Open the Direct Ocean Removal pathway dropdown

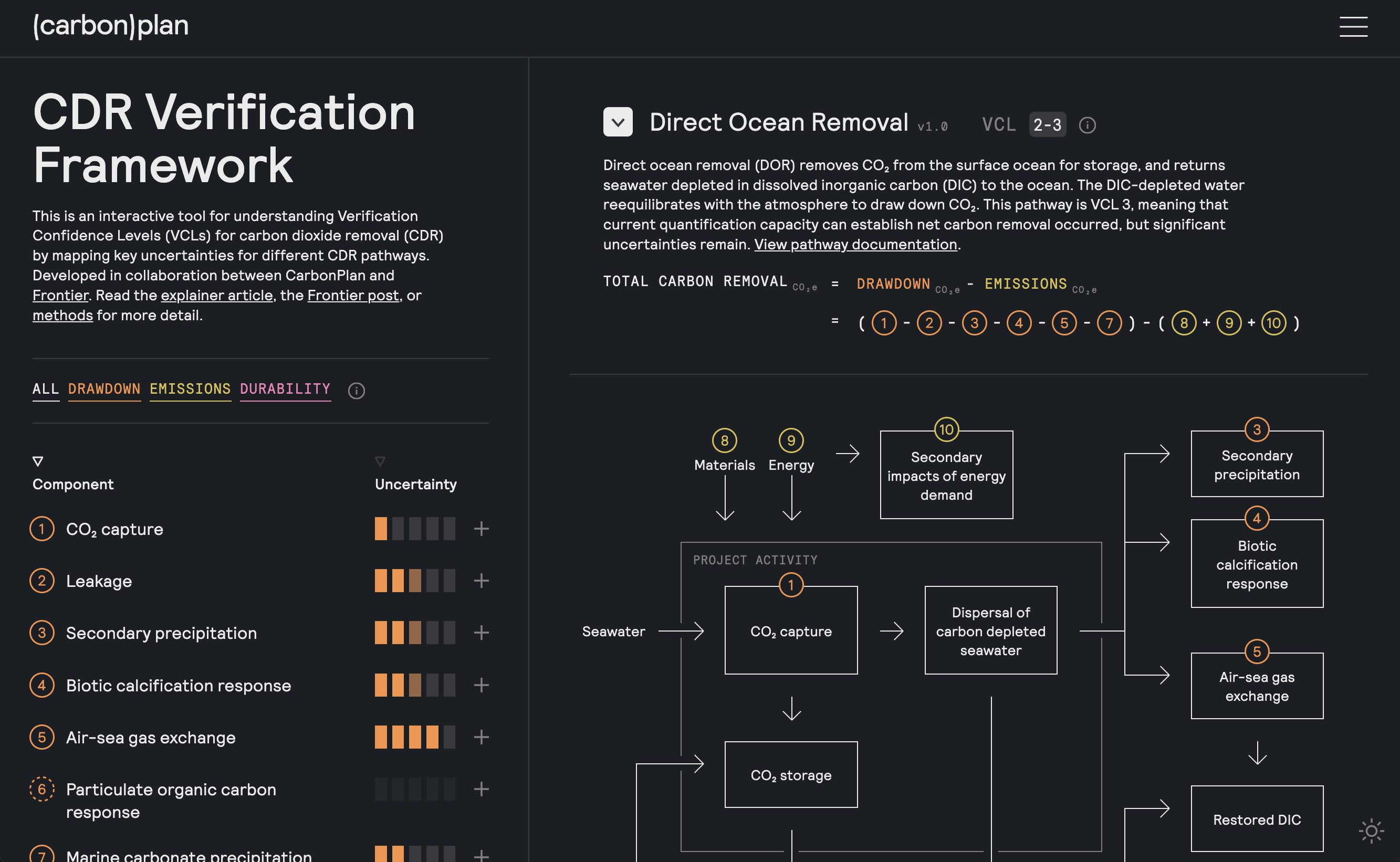(618, 122)
